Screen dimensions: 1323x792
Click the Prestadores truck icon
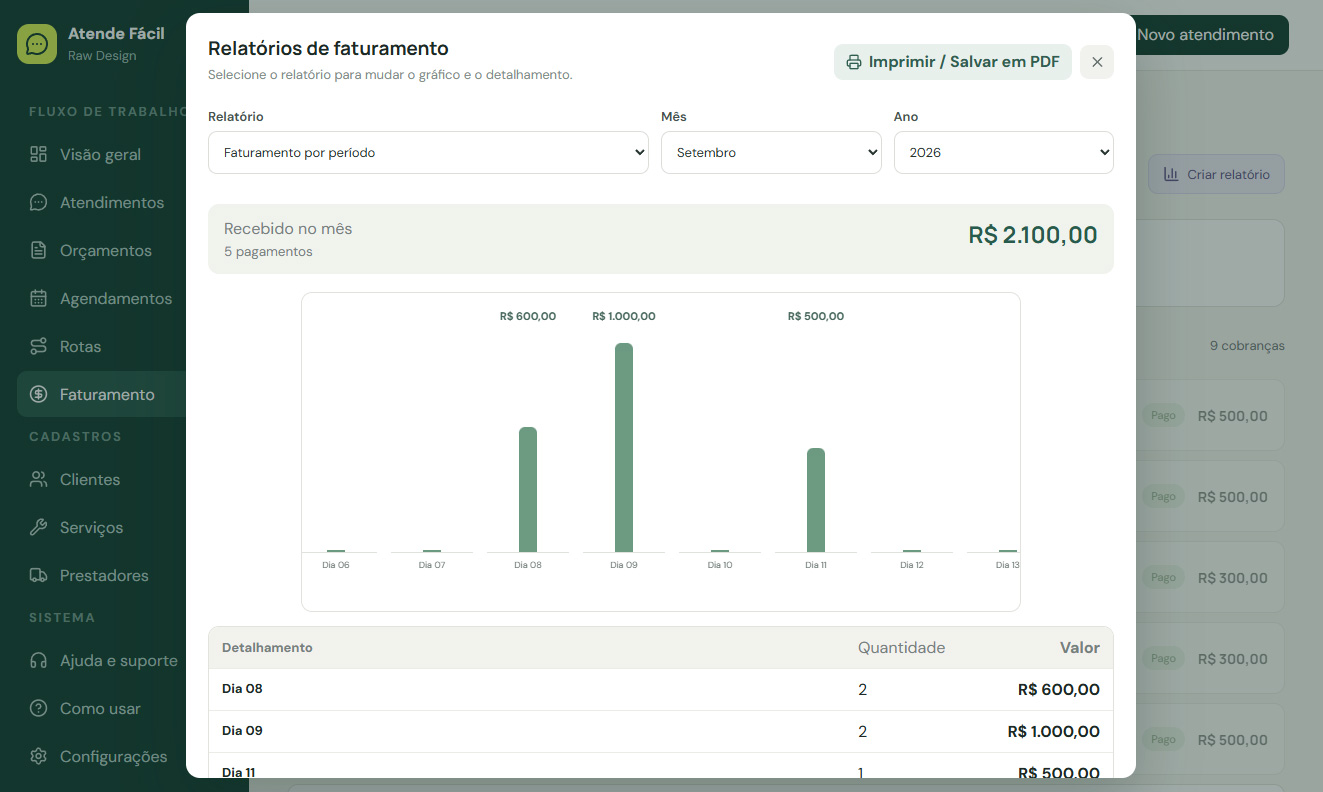[38, 575]
